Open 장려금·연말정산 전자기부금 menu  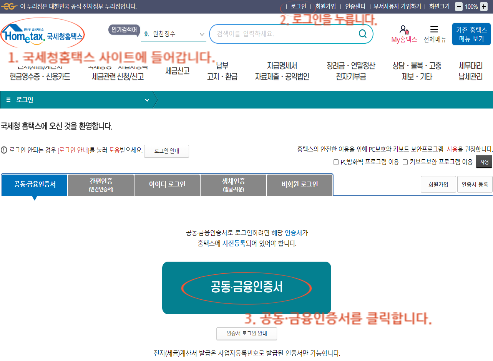[x=351, y=71]
